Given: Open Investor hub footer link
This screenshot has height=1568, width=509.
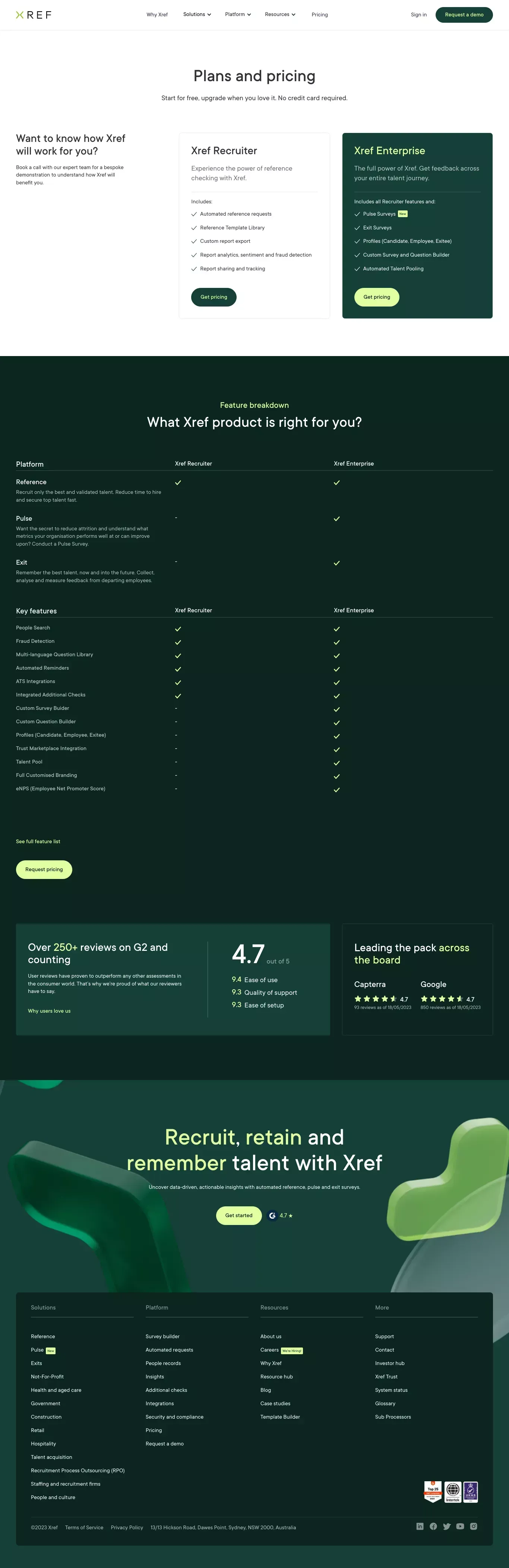Looking at the screenshot, I should pos(390,1364).
